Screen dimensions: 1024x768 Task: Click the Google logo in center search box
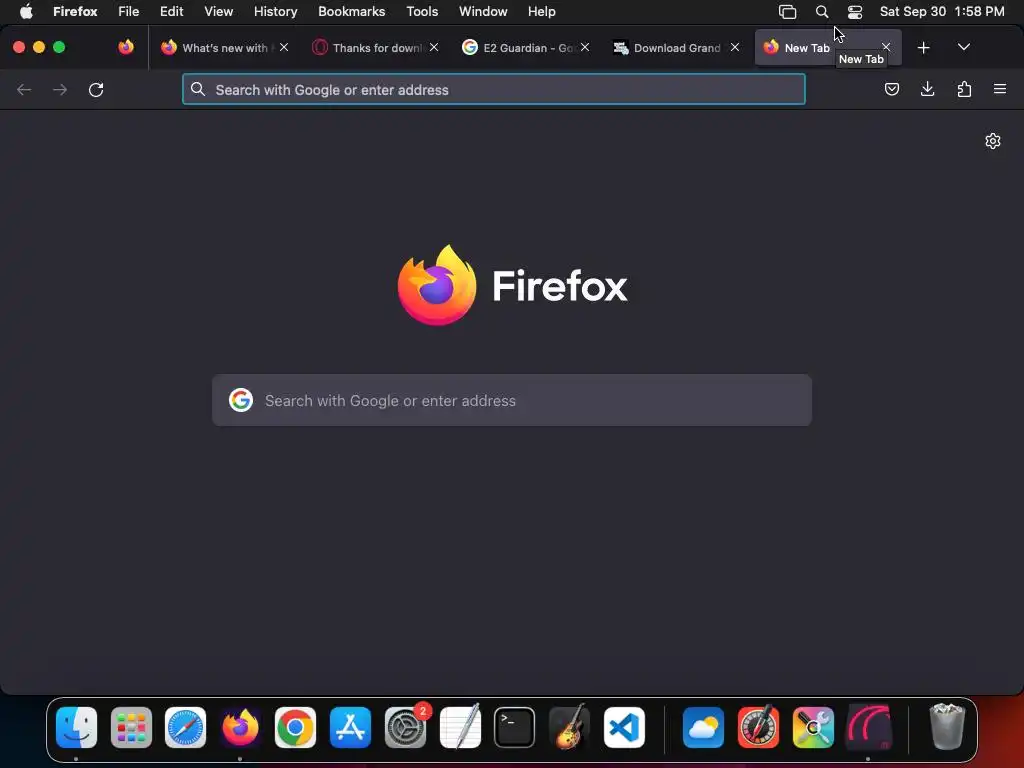point(241,400)
